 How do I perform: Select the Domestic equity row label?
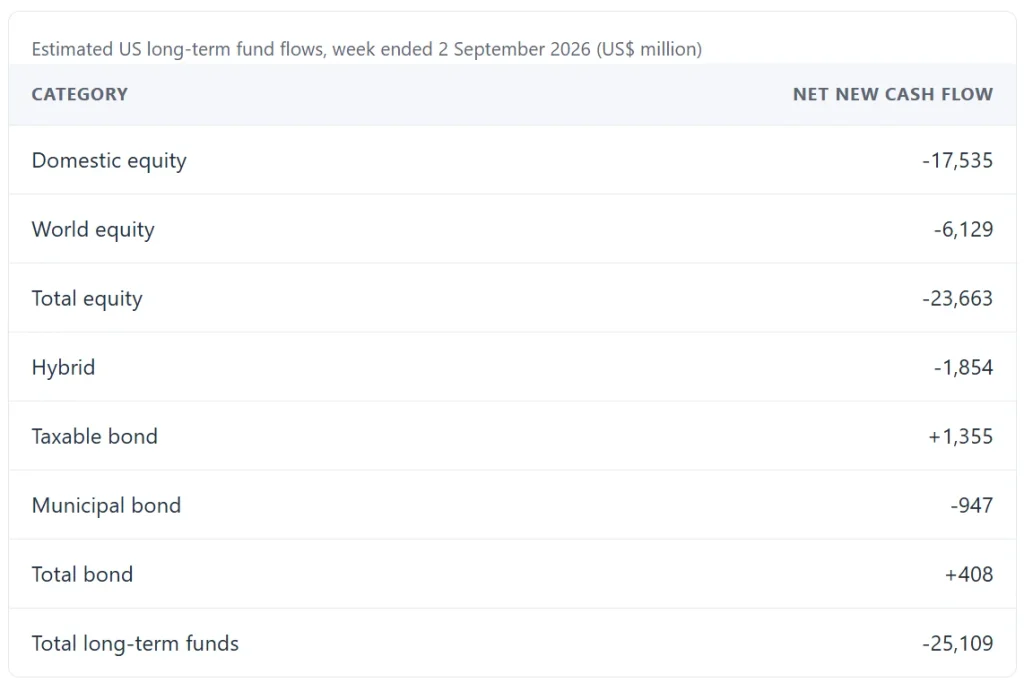coord(109,161)
